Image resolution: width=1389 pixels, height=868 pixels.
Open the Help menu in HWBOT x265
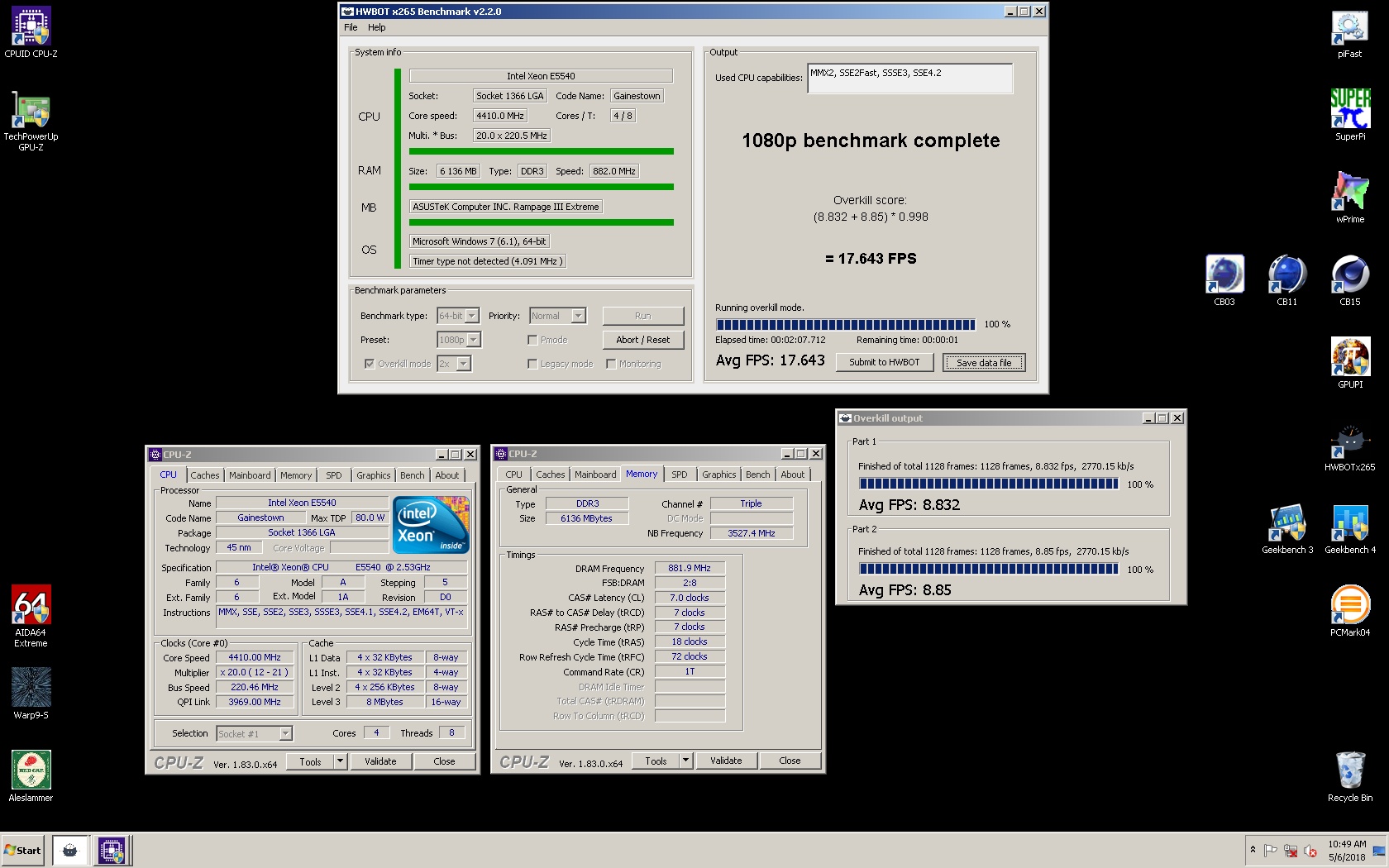tap(376, 27)
